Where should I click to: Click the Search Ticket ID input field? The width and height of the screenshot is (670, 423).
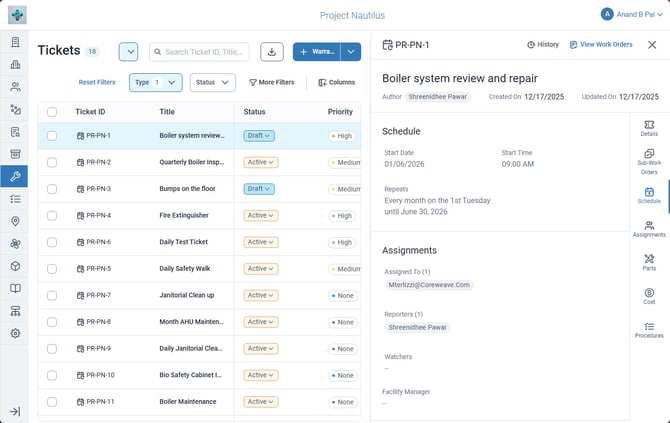point(199,52)
